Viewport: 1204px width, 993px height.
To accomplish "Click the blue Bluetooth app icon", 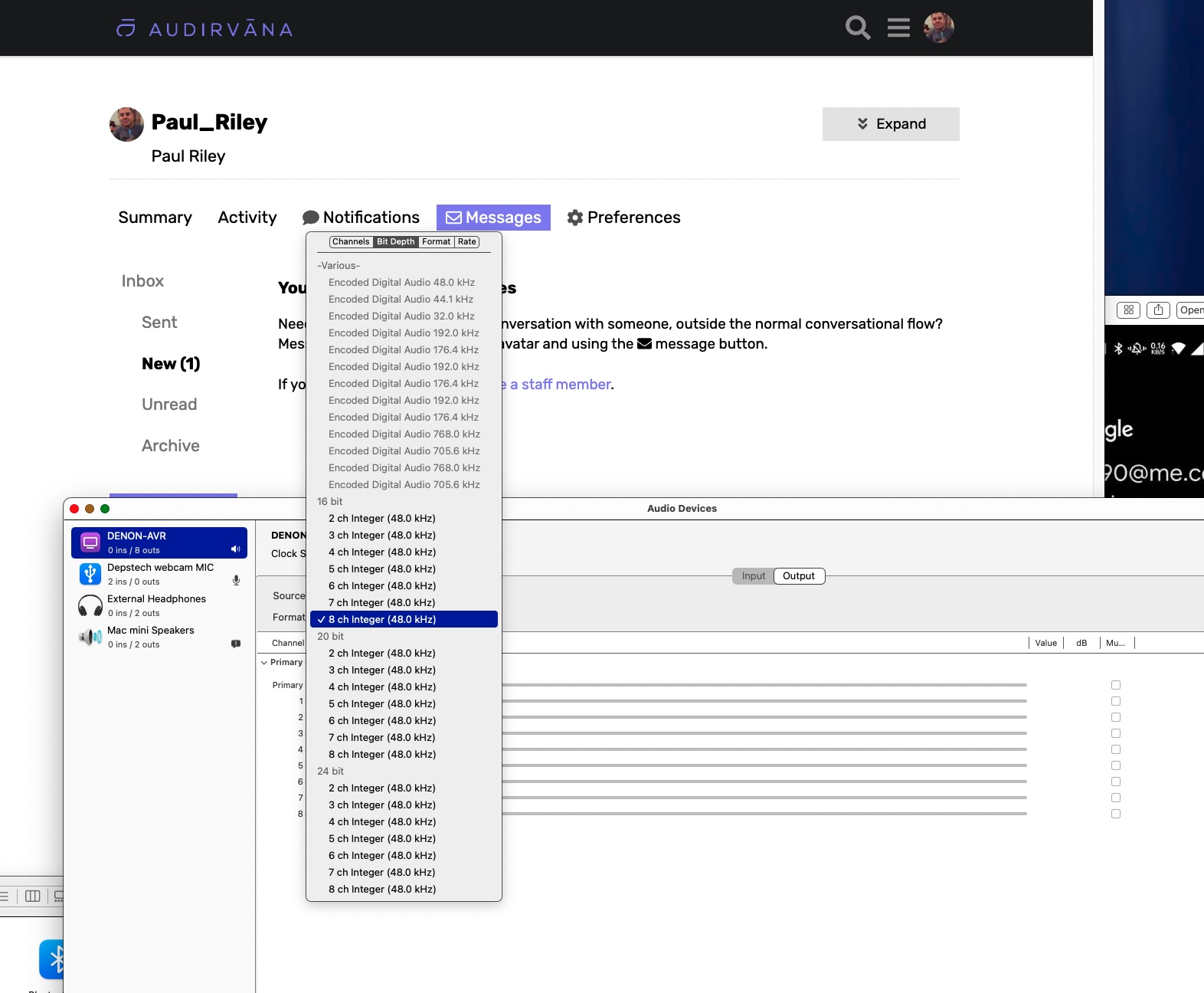I will point(51,959).
